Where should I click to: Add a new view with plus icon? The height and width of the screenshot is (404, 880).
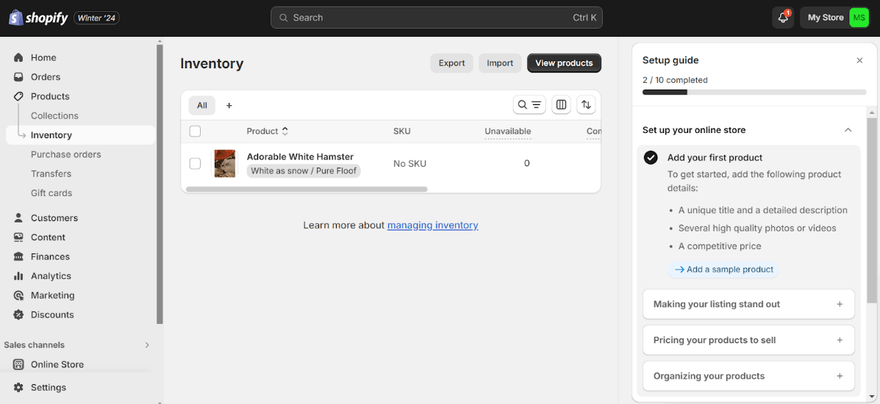[229, 105]
